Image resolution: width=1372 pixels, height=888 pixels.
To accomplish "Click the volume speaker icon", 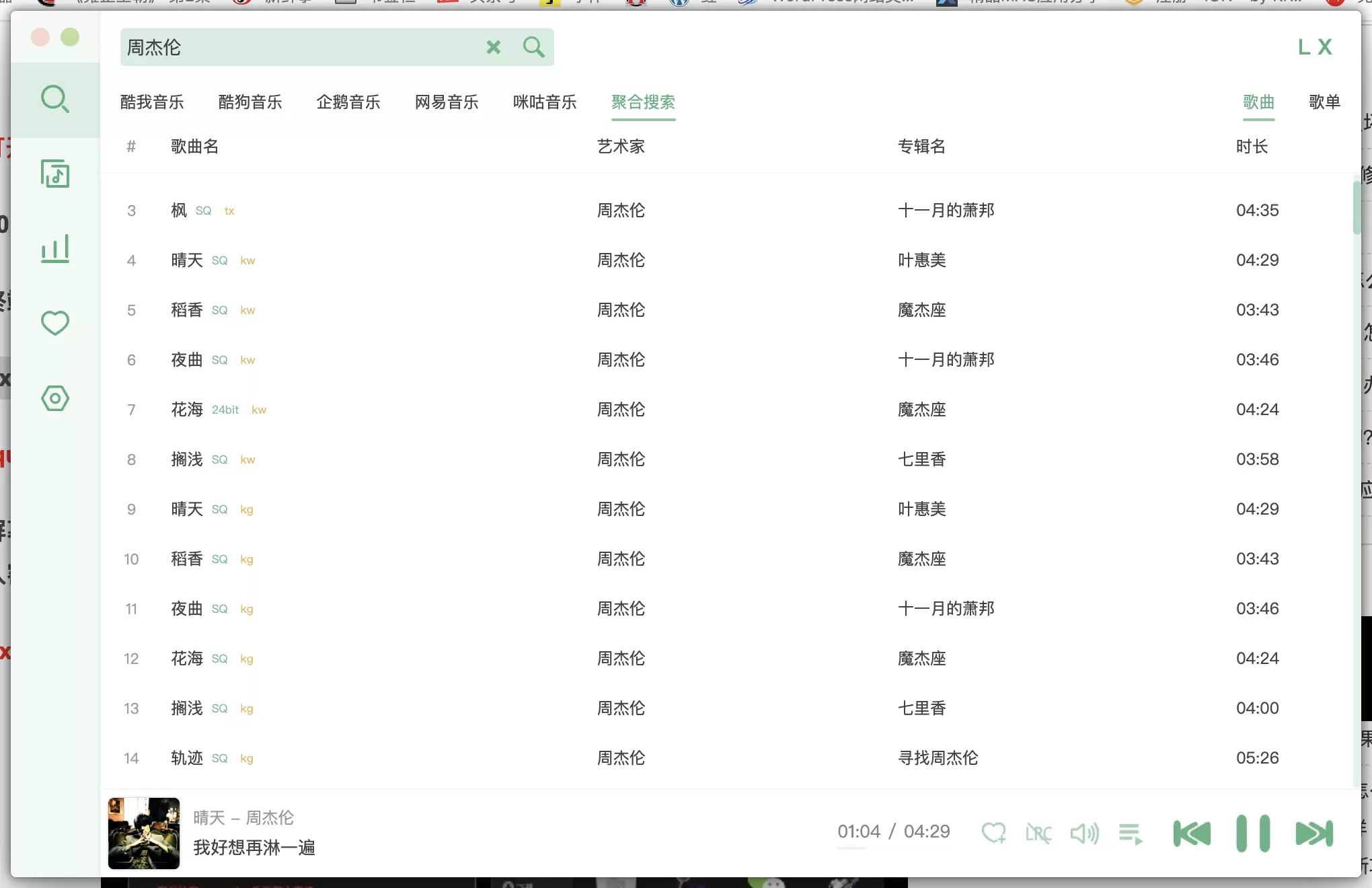I will pos(1084,834).
